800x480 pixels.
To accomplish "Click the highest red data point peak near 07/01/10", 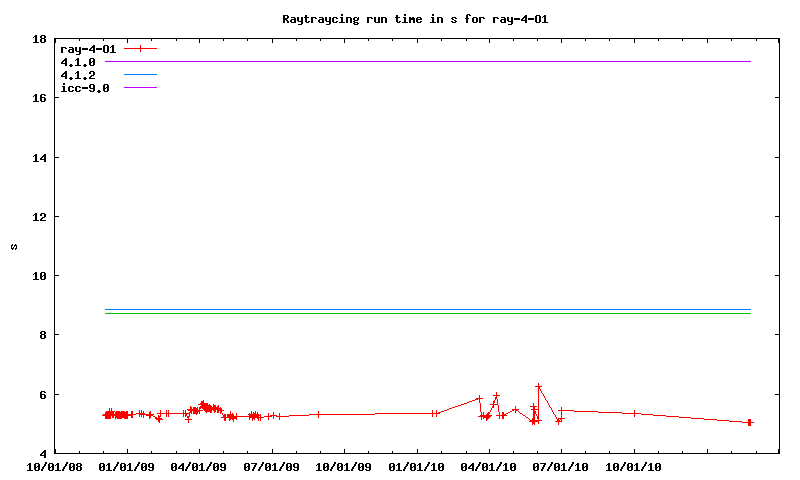I will (x=538, y=386).
